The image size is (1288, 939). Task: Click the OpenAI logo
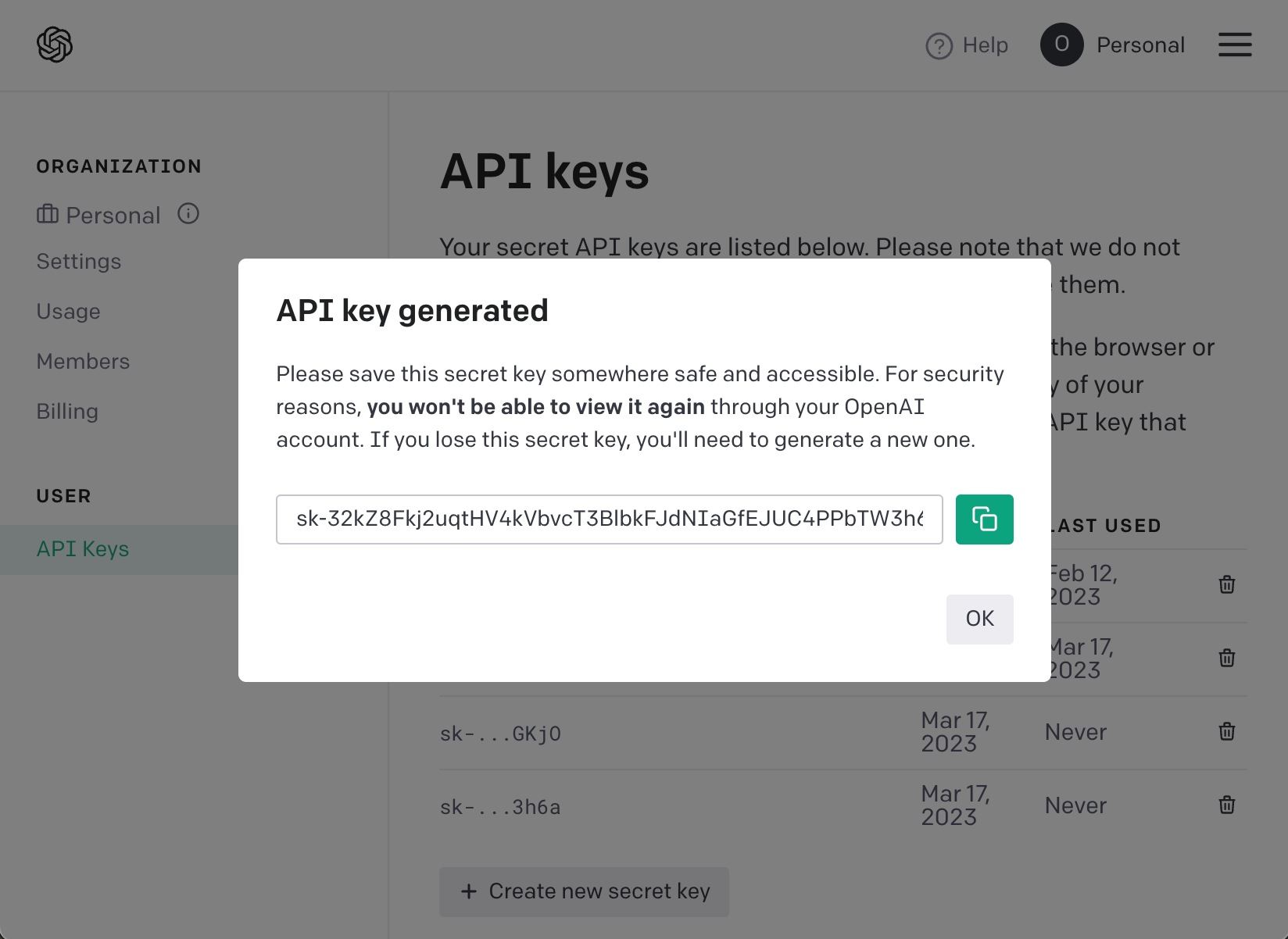[55, 45]
